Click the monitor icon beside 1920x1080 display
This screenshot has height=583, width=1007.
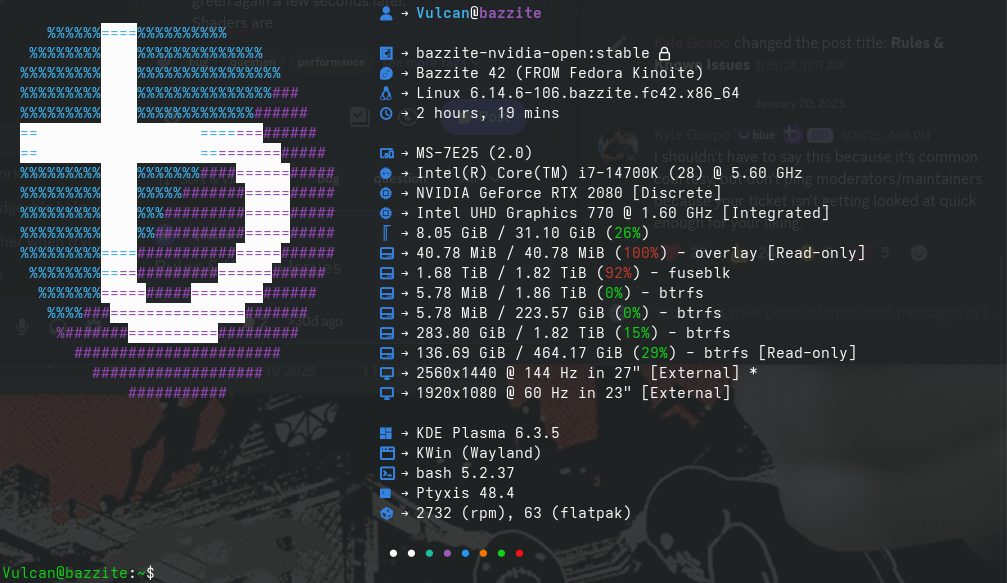click(387, 394)
